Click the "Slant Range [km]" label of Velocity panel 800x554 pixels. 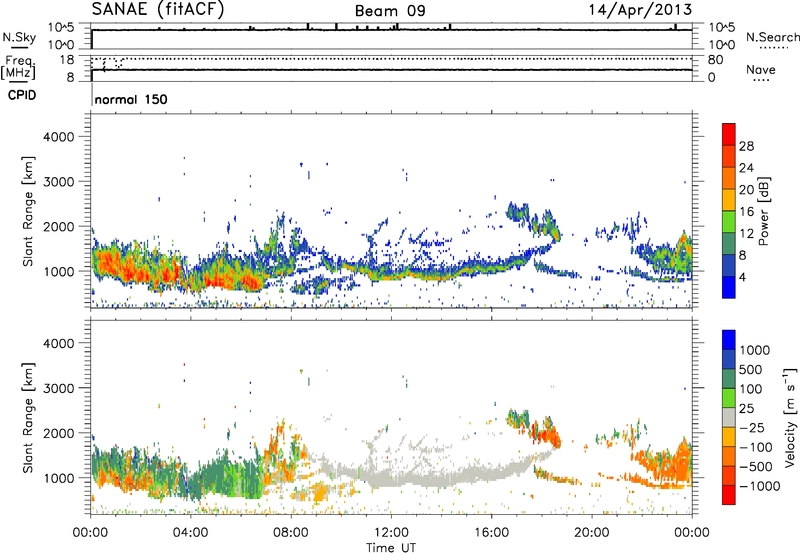click(28, 417)
